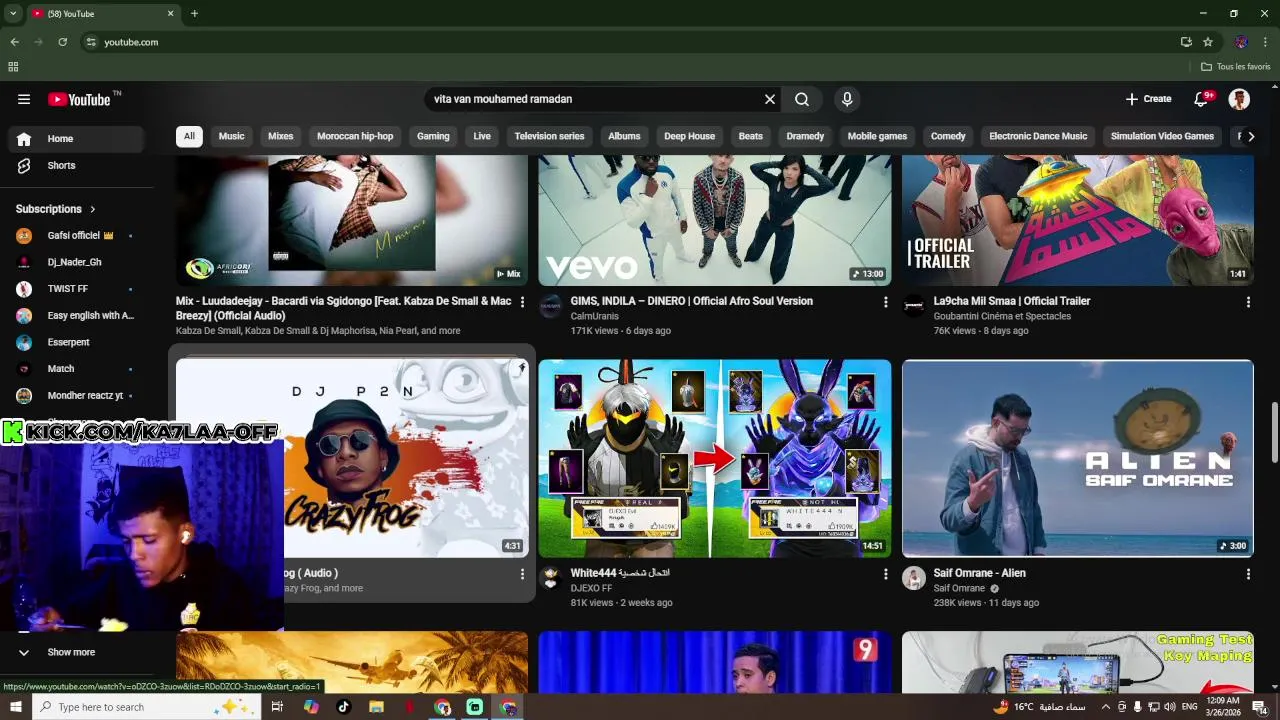Expand Show more subscriptions
Image resolution: width=1280 pixels, height=720 pixels.
(72, 652)
